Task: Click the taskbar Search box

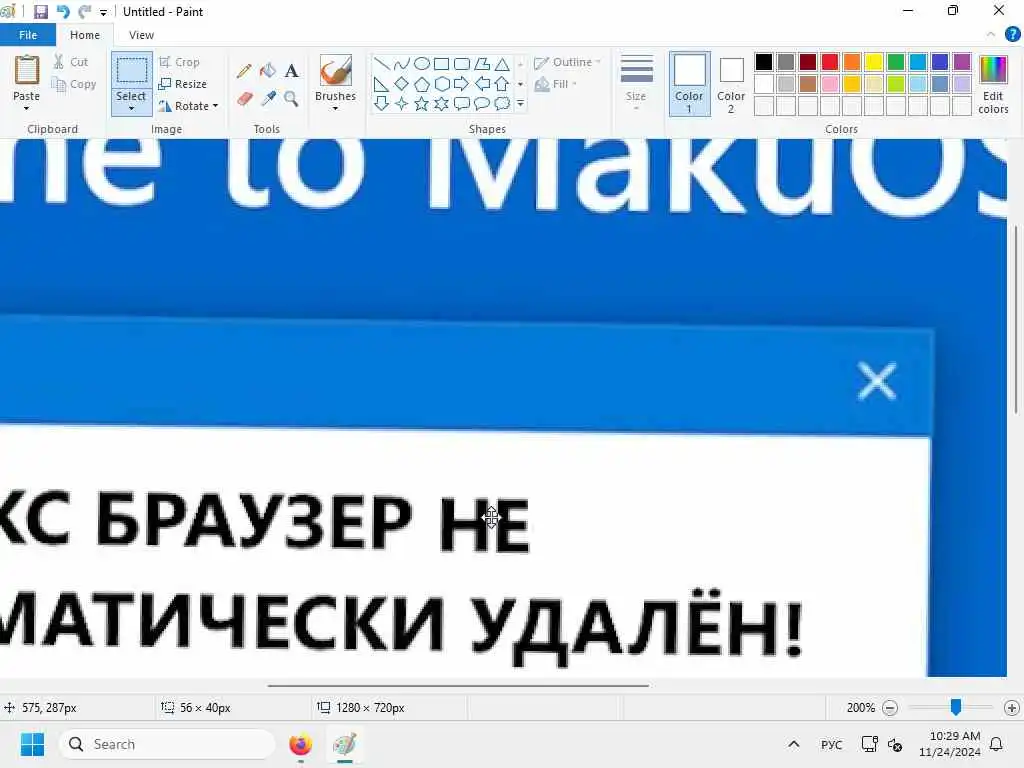Action: click(x=167, y=744)
